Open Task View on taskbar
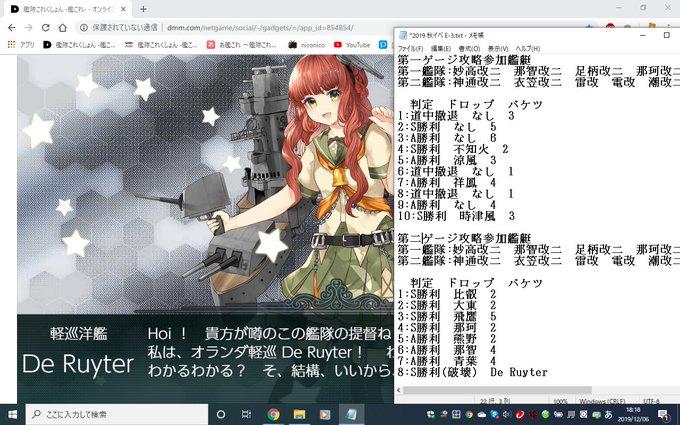This screenshot has height=425, width=680. (x=246, y=415)
